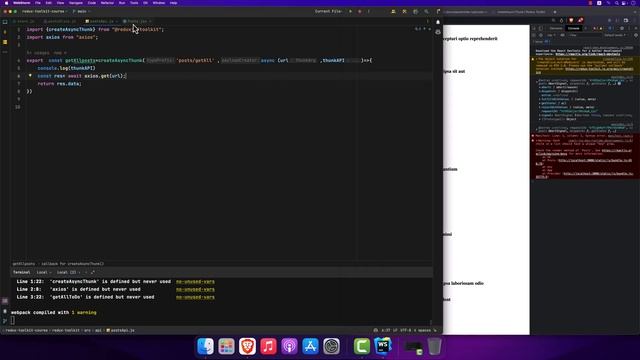Viewport: 640px width, 360px height.
Task: Click the 'return res.data;' code line
Action: coord(60,84)
